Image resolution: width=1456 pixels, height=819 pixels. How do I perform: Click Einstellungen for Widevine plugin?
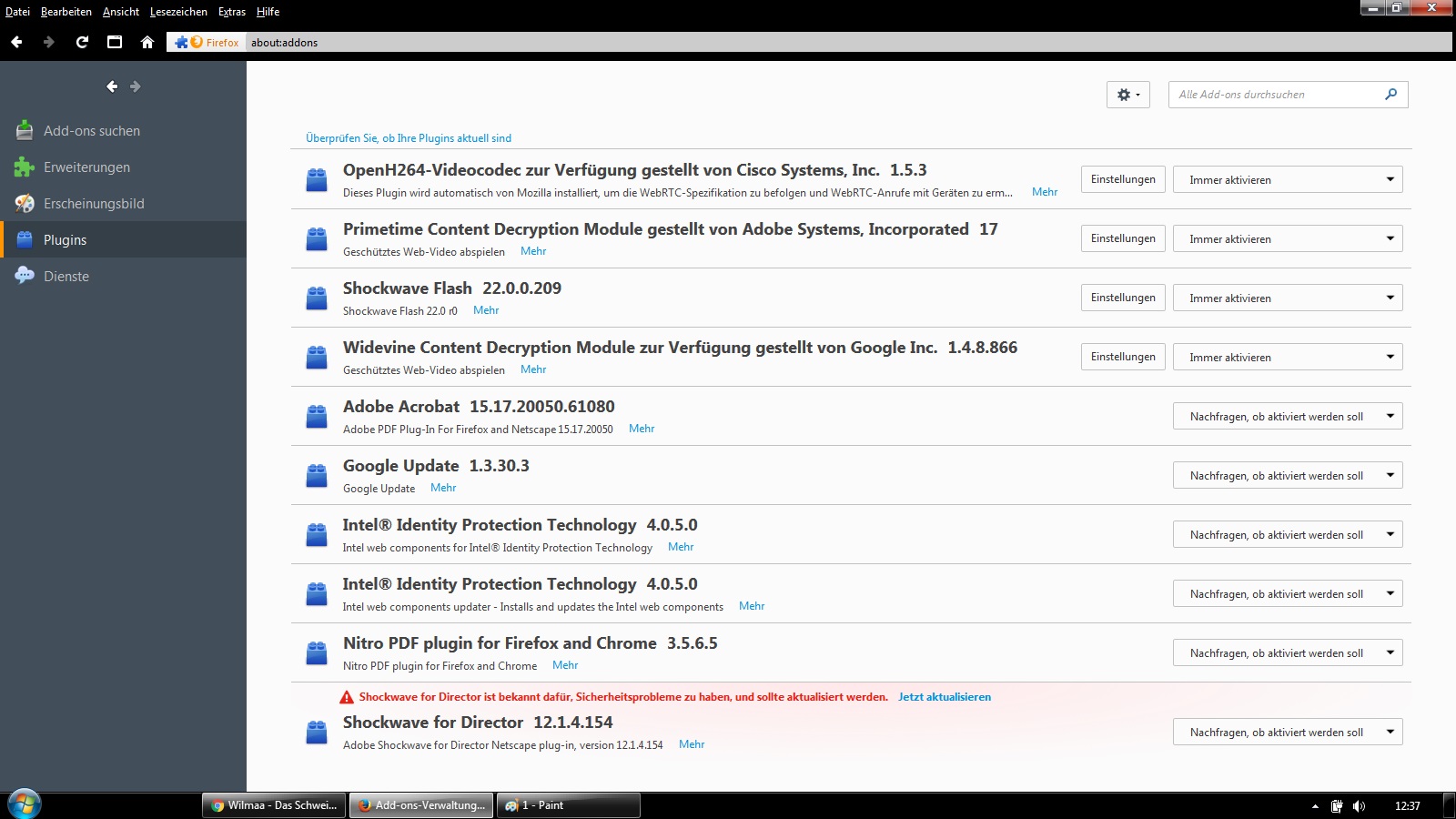pyautogui.click(x=1123, y=357)
